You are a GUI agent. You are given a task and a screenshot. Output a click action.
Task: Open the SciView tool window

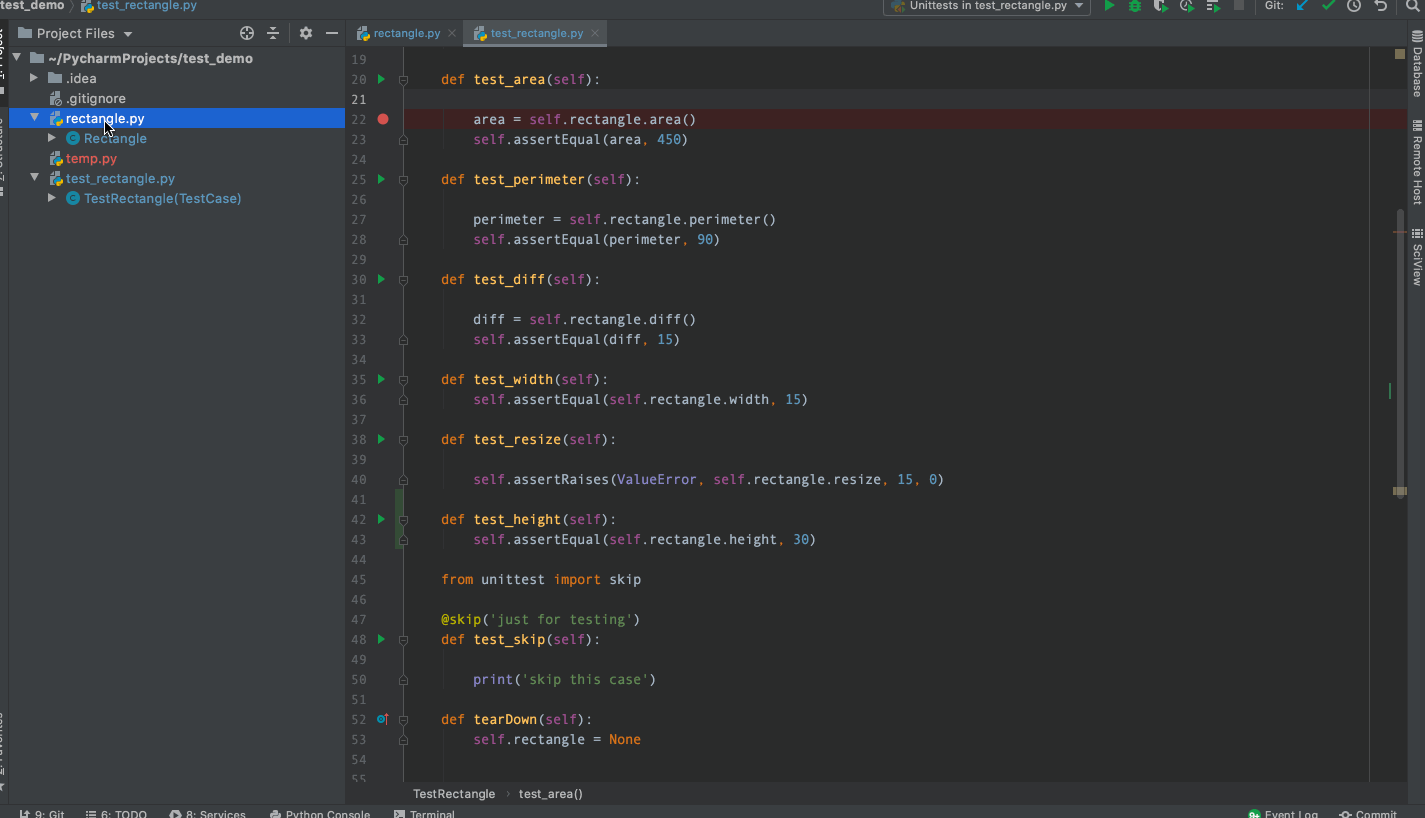1417,257
